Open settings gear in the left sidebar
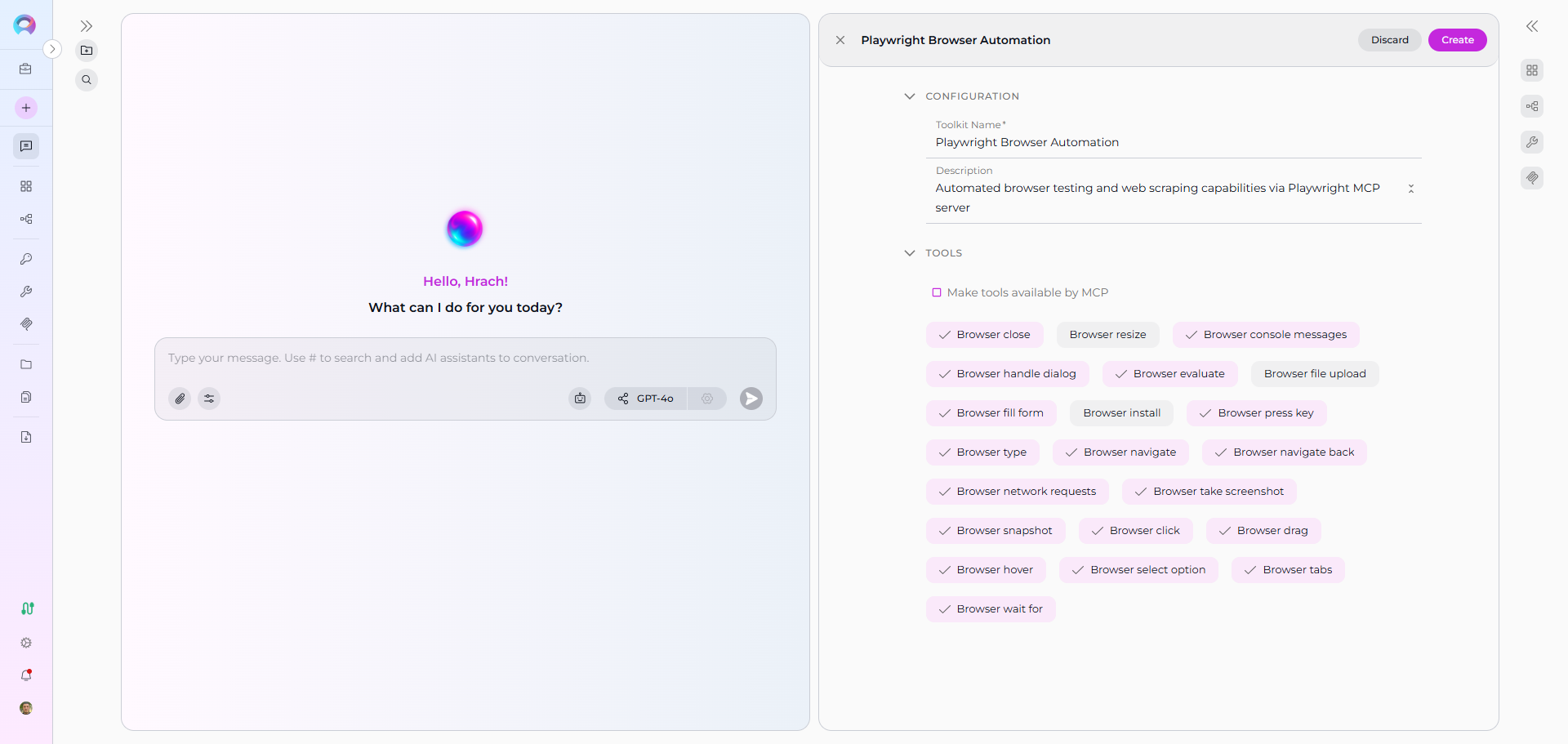This screenshot has height=744, width=1568. pyautogui.click(x=26, y=643)
